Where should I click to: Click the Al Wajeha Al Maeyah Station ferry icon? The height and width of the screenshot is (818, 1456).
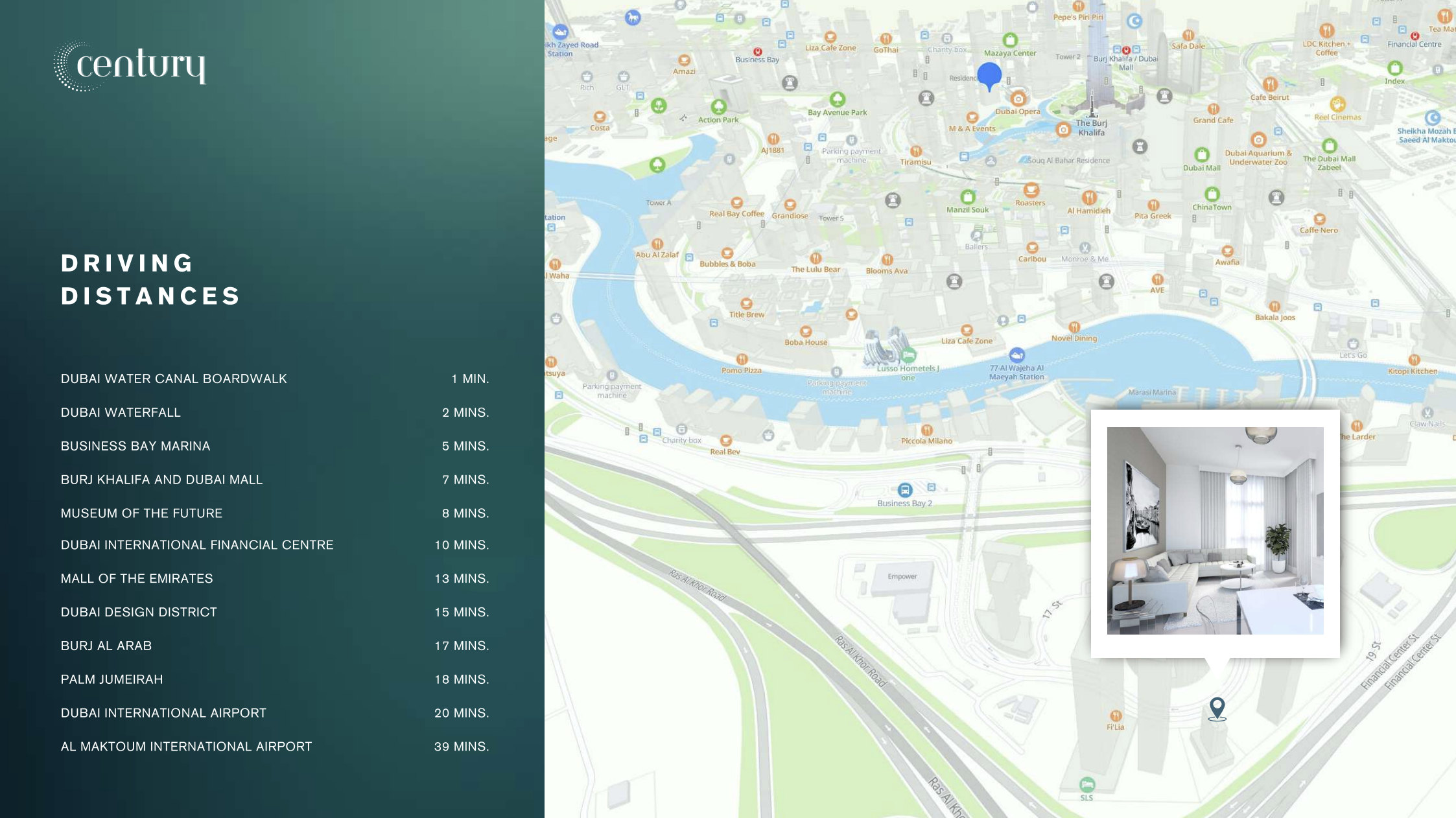coord(1016,355)
